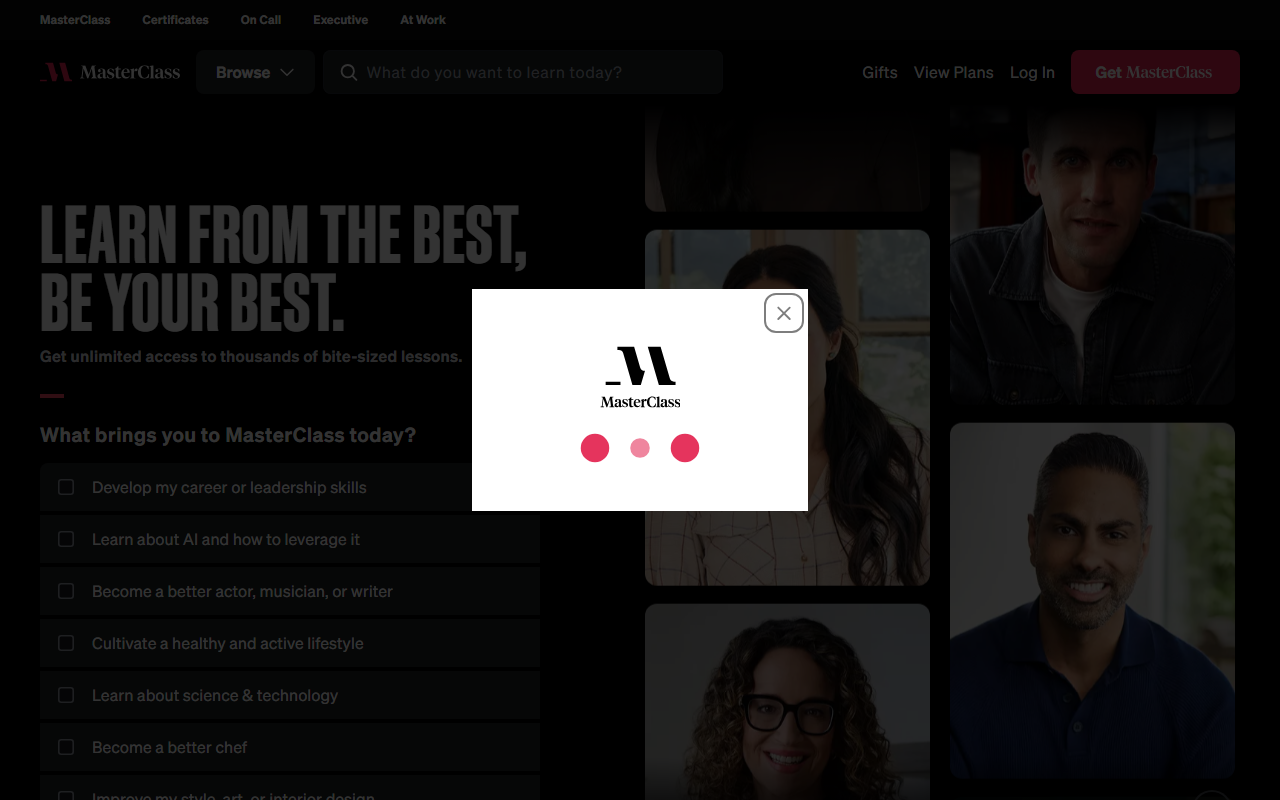This screenshot has height=800, width=1280.
Task: Click the thumbnail of woman with curly hair and glasses
Action: pos(787,701)
